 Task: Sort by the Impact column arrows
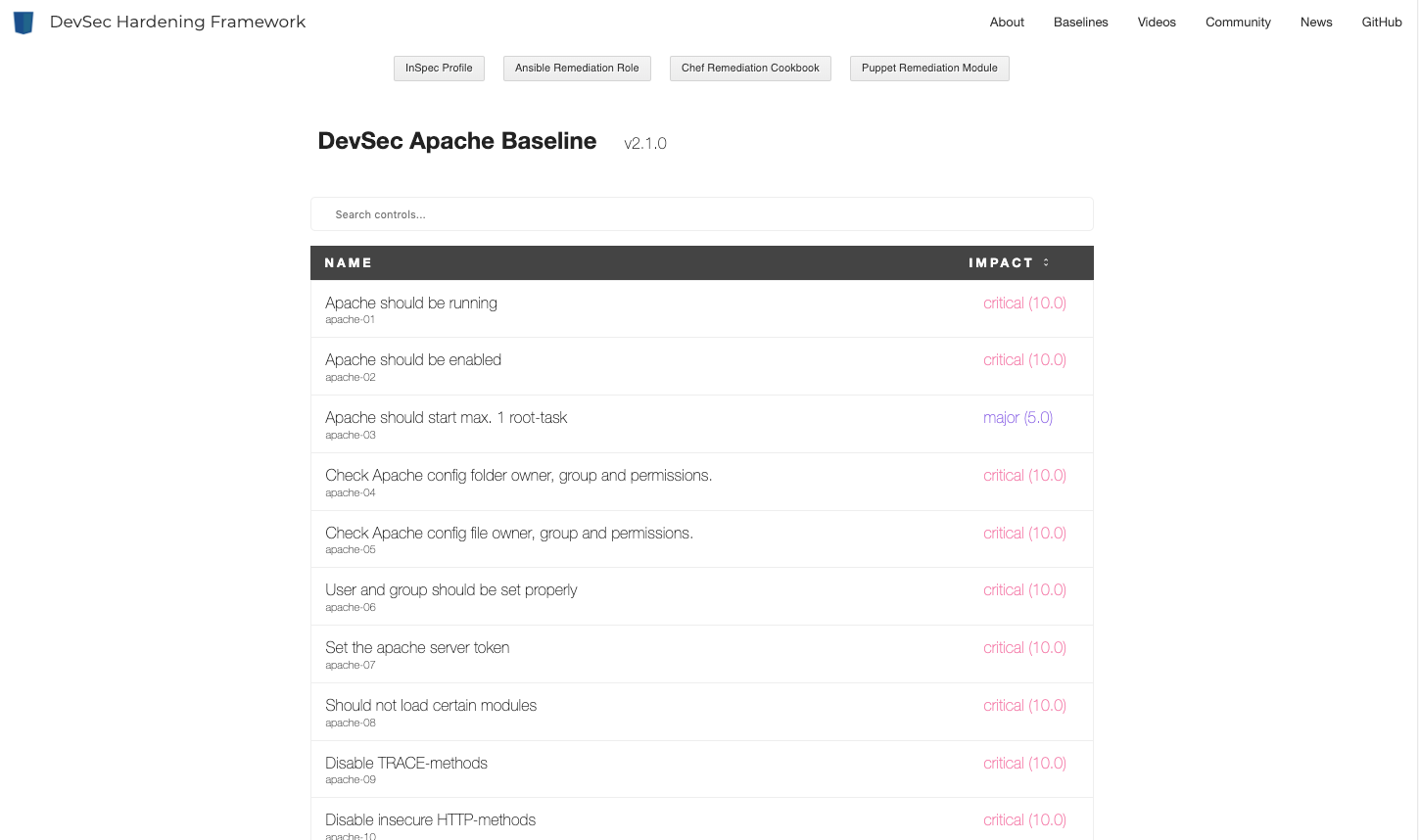1046,262
